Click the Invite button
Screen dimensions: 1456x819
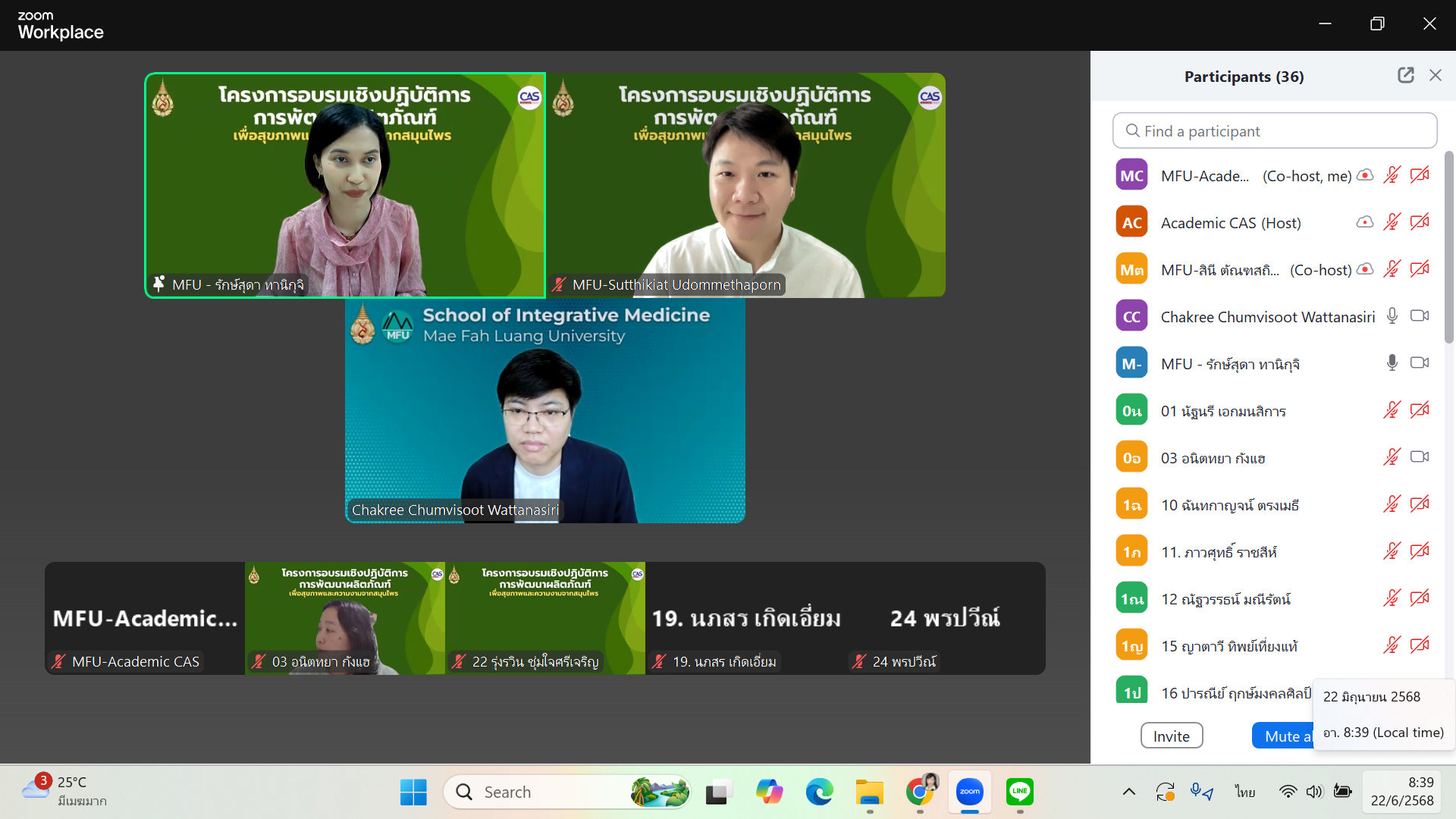(x=1172, y=736)
